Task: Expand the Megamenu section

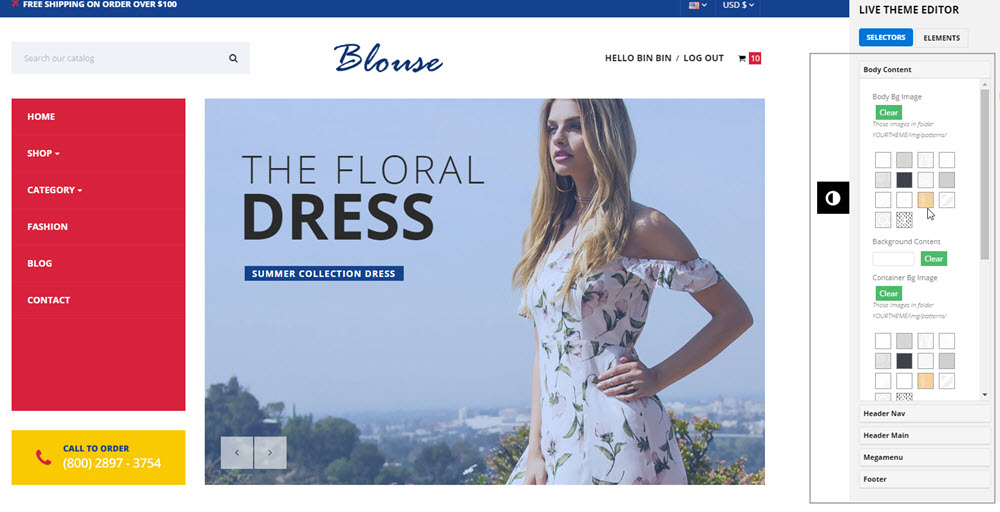Action: tap(925, 457)
